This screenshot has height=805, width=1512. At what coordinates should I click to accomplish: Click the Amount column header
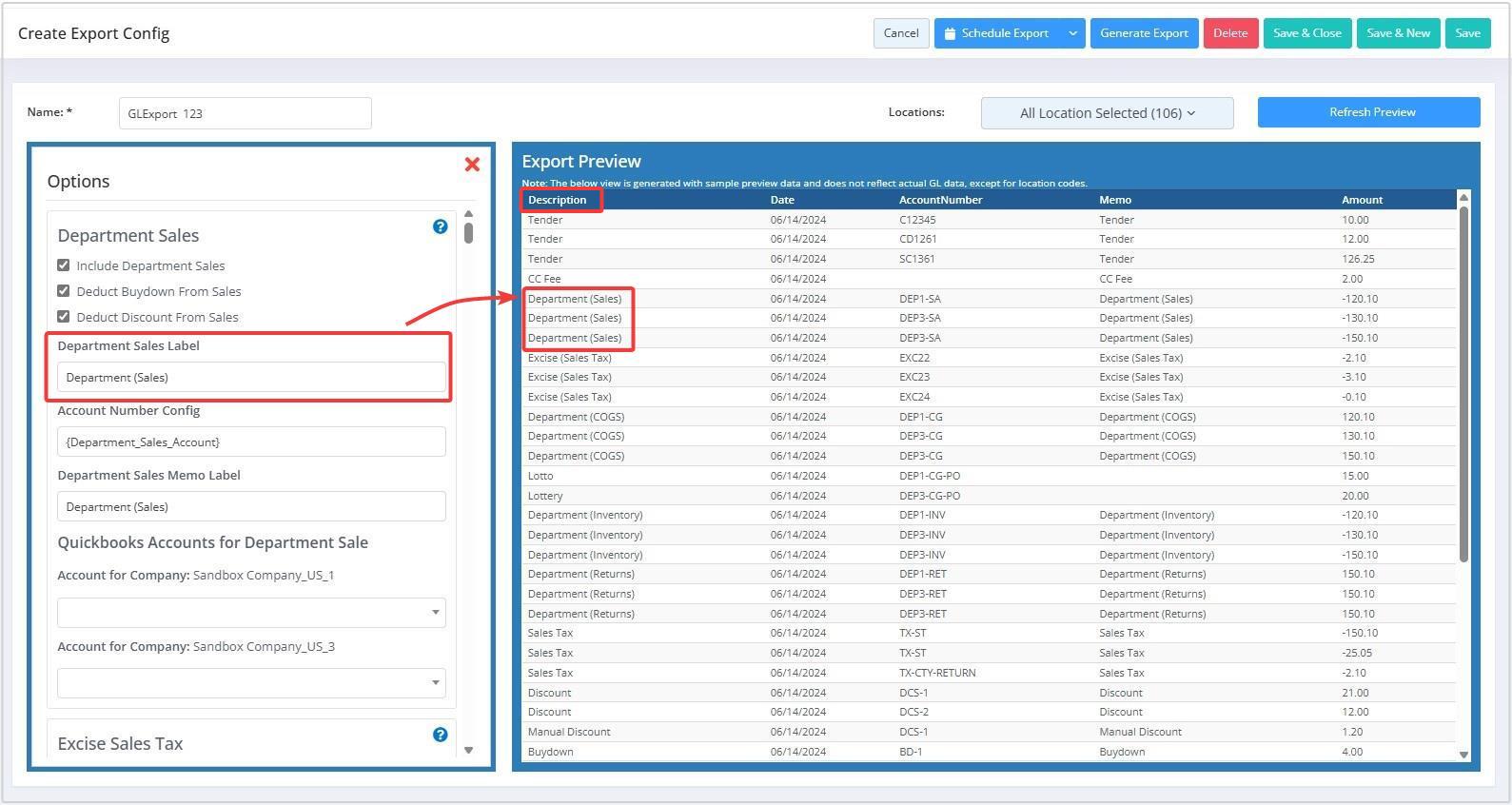click(x=1362, y=200)
